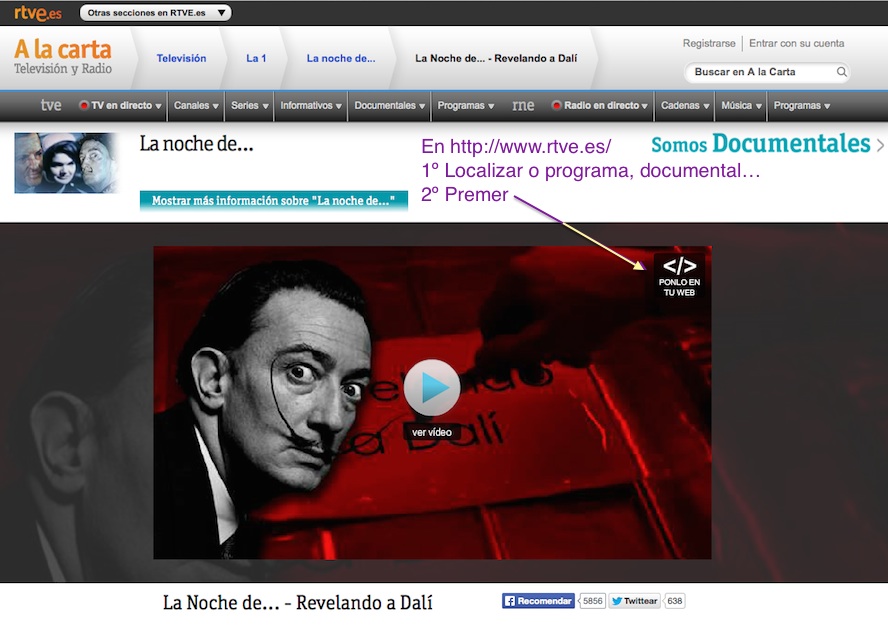Open the Documentales dropdown
This screenshot has height=627, width=888.
pos(389,104)
